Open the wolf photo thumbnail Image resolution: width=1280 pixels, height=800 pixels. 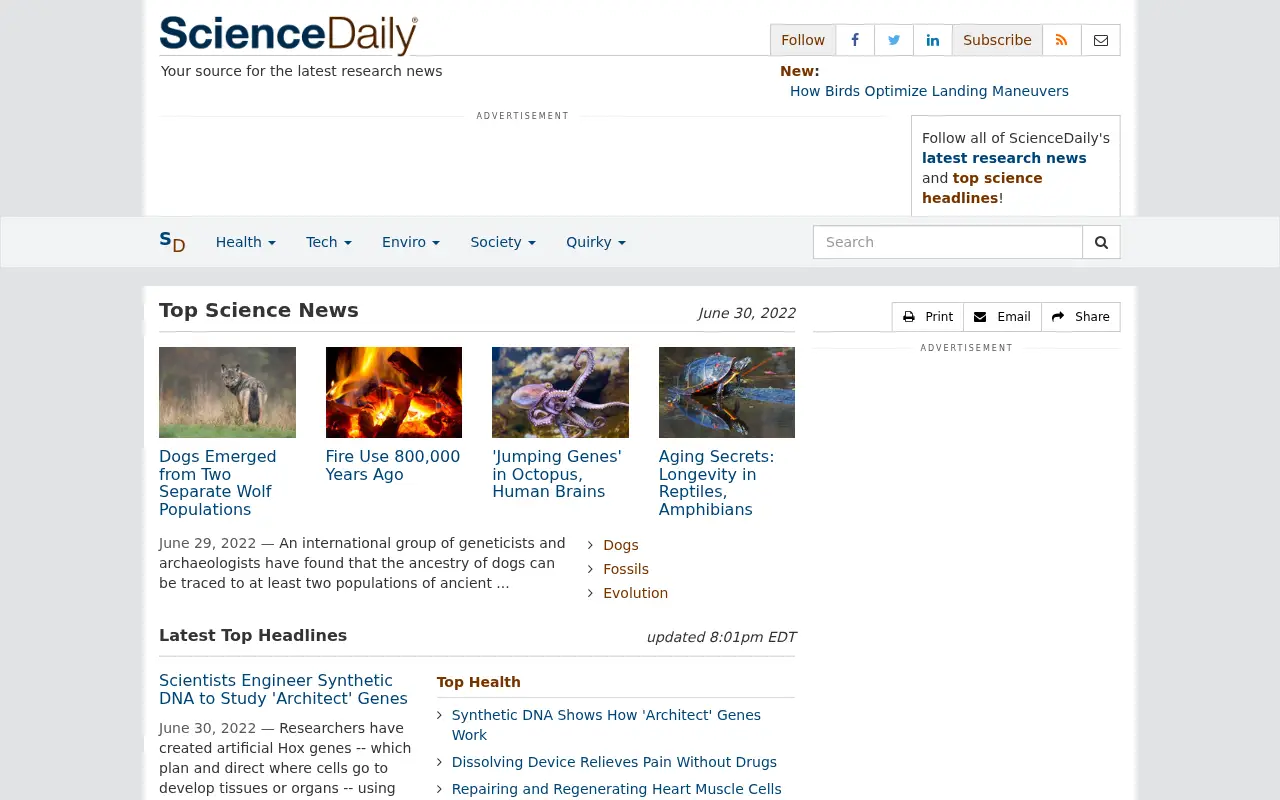click(227, 392)
